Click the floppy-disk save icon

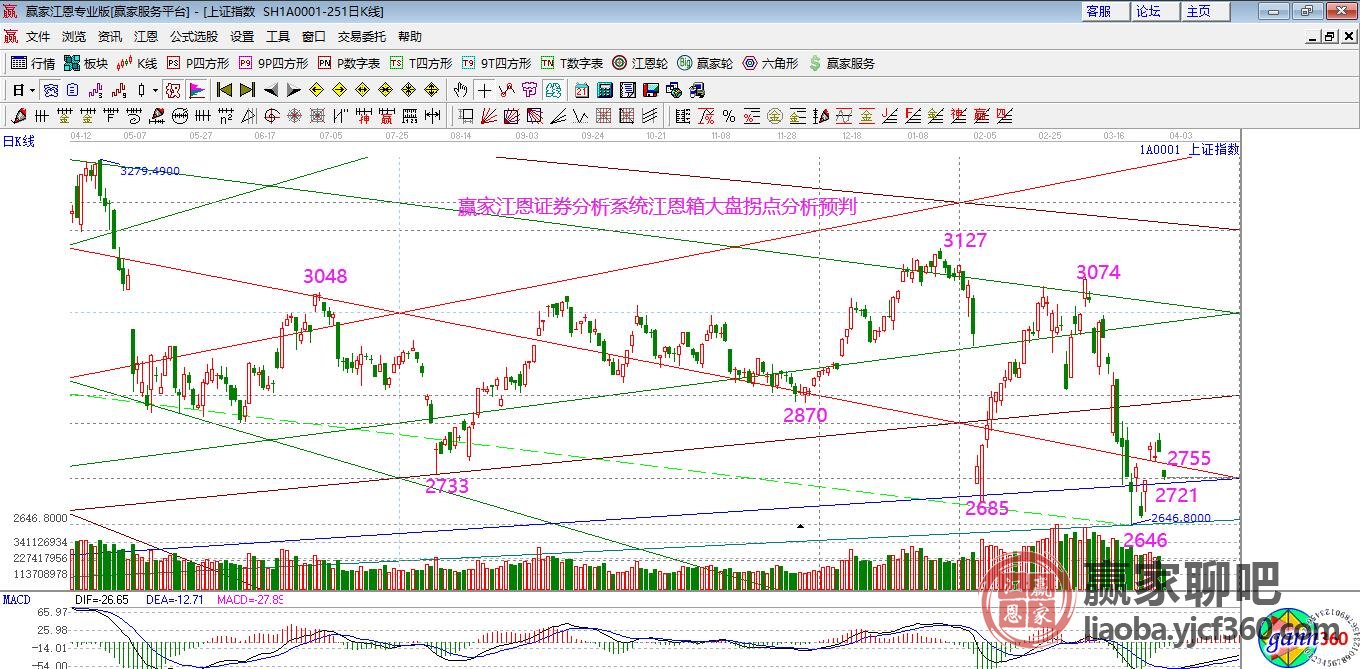click(x=651, y=90)
